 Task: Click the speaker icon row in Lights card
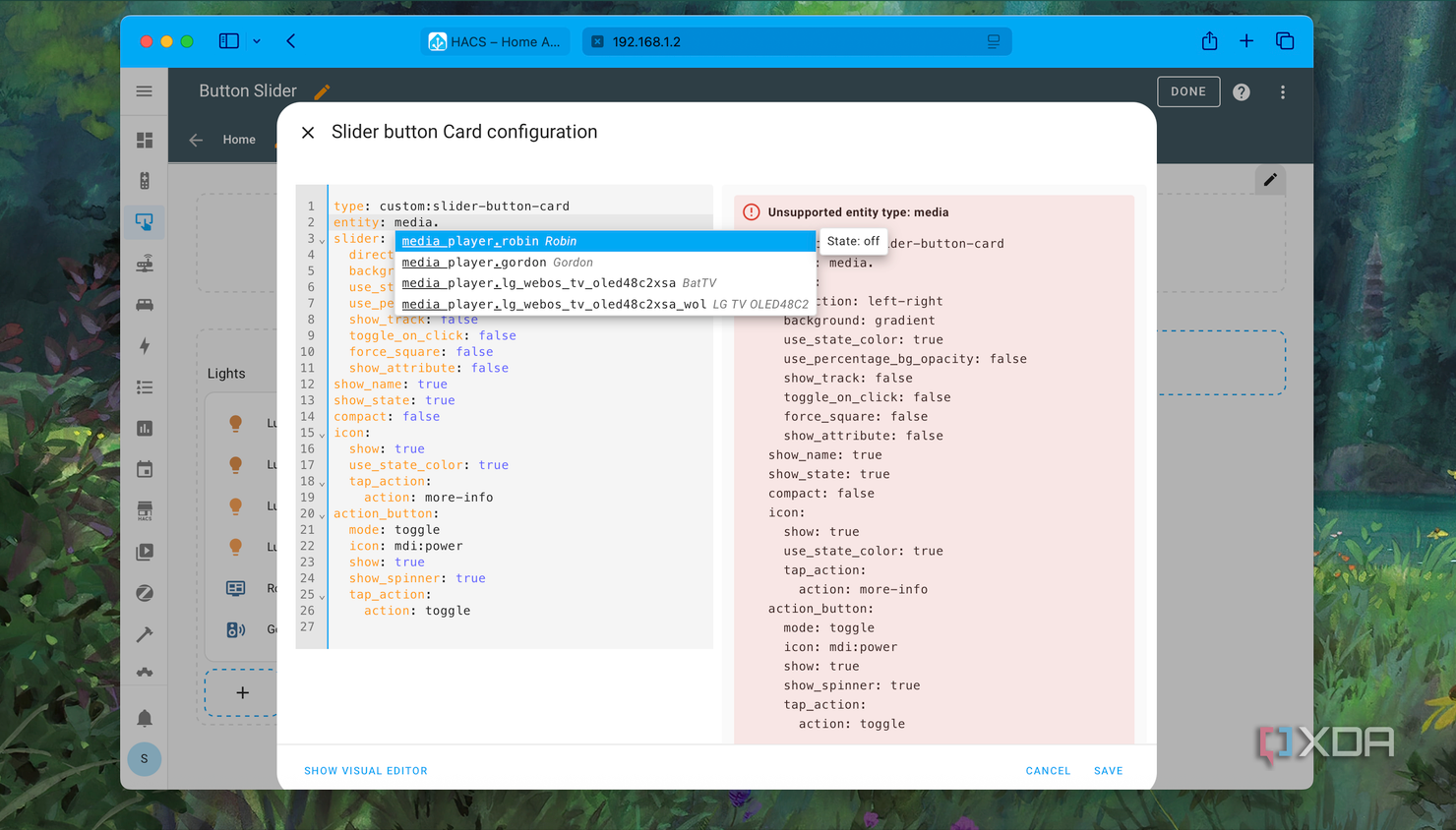[x=236, y=629]
